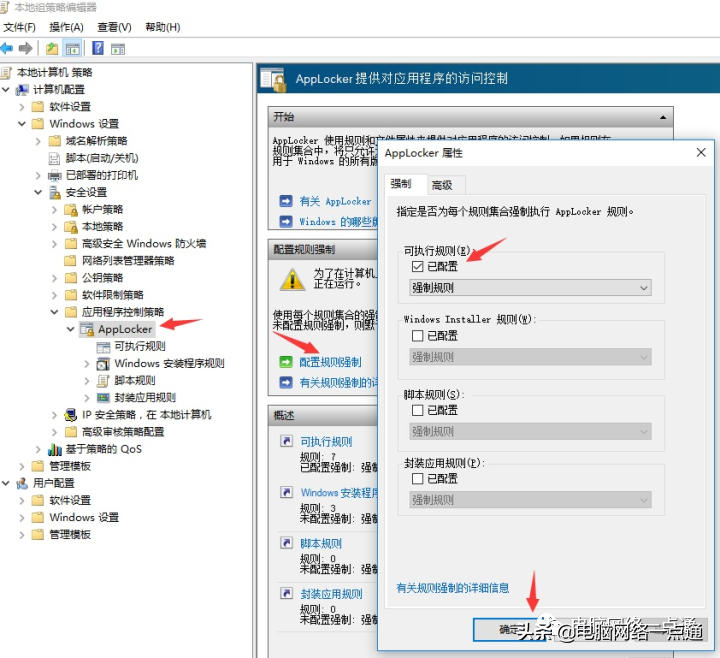The width and height of the screenshot is (720, 658).
Task: Toggle the show/hide console tree icon
Action: [x=73, y=49]
